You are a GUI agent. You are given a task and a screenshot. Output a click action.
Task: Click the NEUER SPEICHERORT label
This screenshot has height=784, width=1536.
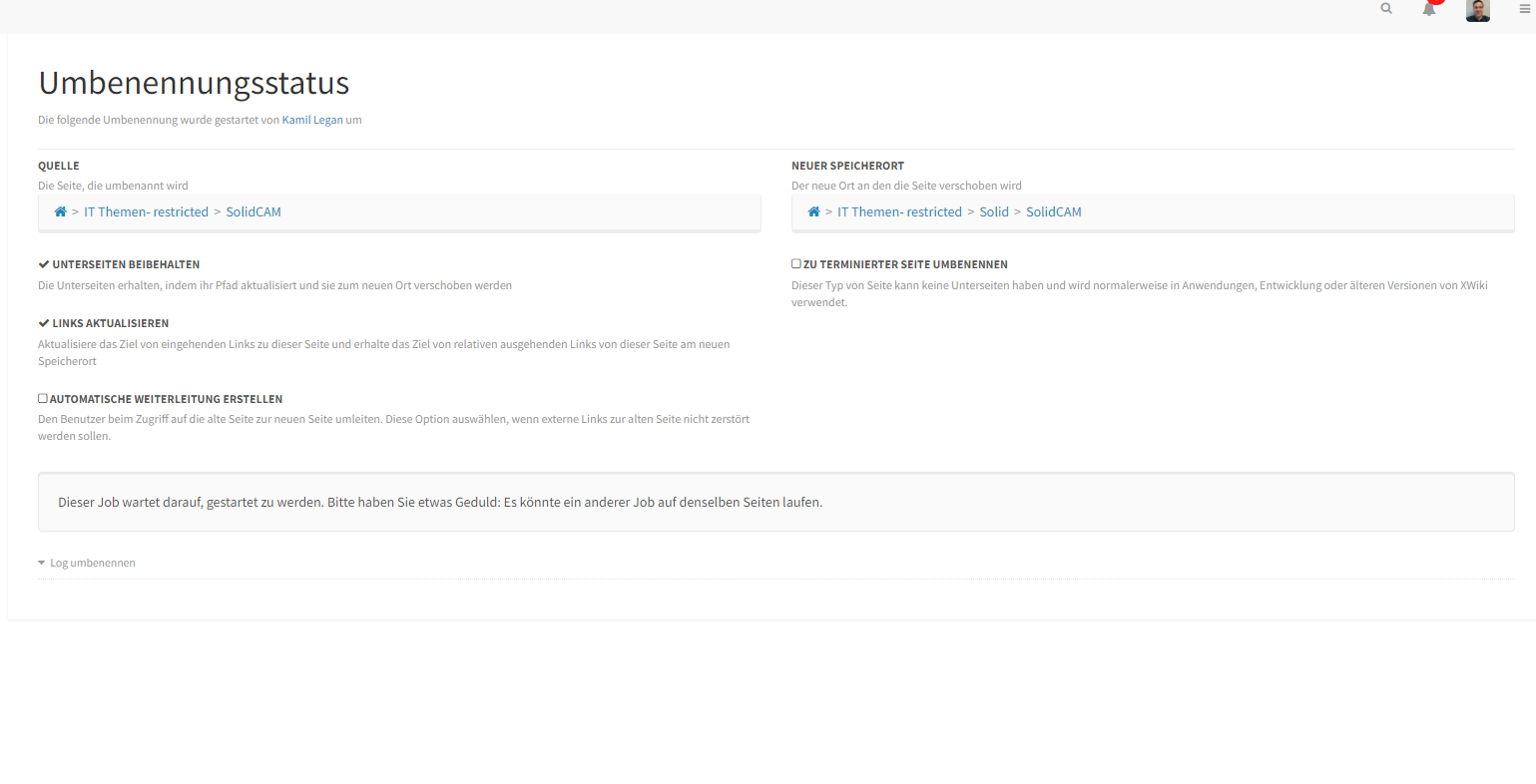point(847,166)
